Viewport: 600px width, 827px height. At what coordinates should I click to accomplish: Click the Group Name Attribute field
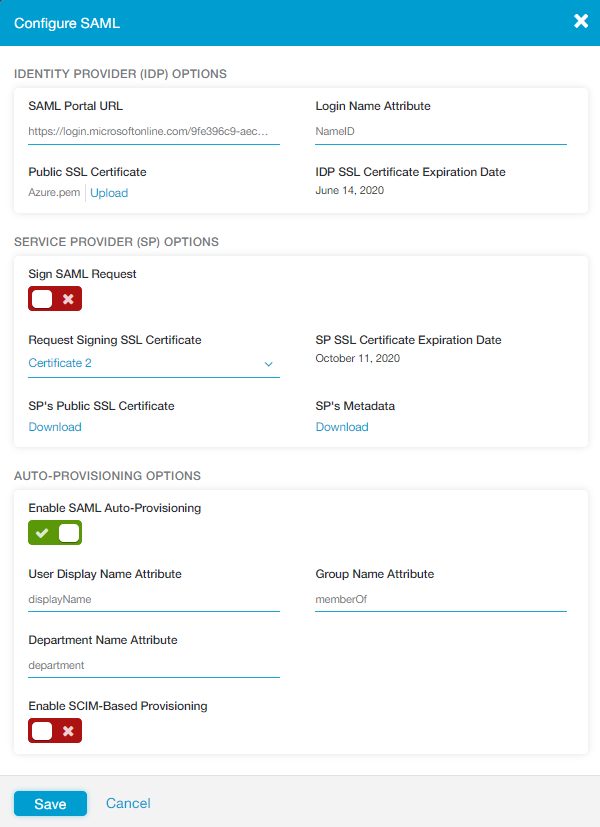point(440,599)
